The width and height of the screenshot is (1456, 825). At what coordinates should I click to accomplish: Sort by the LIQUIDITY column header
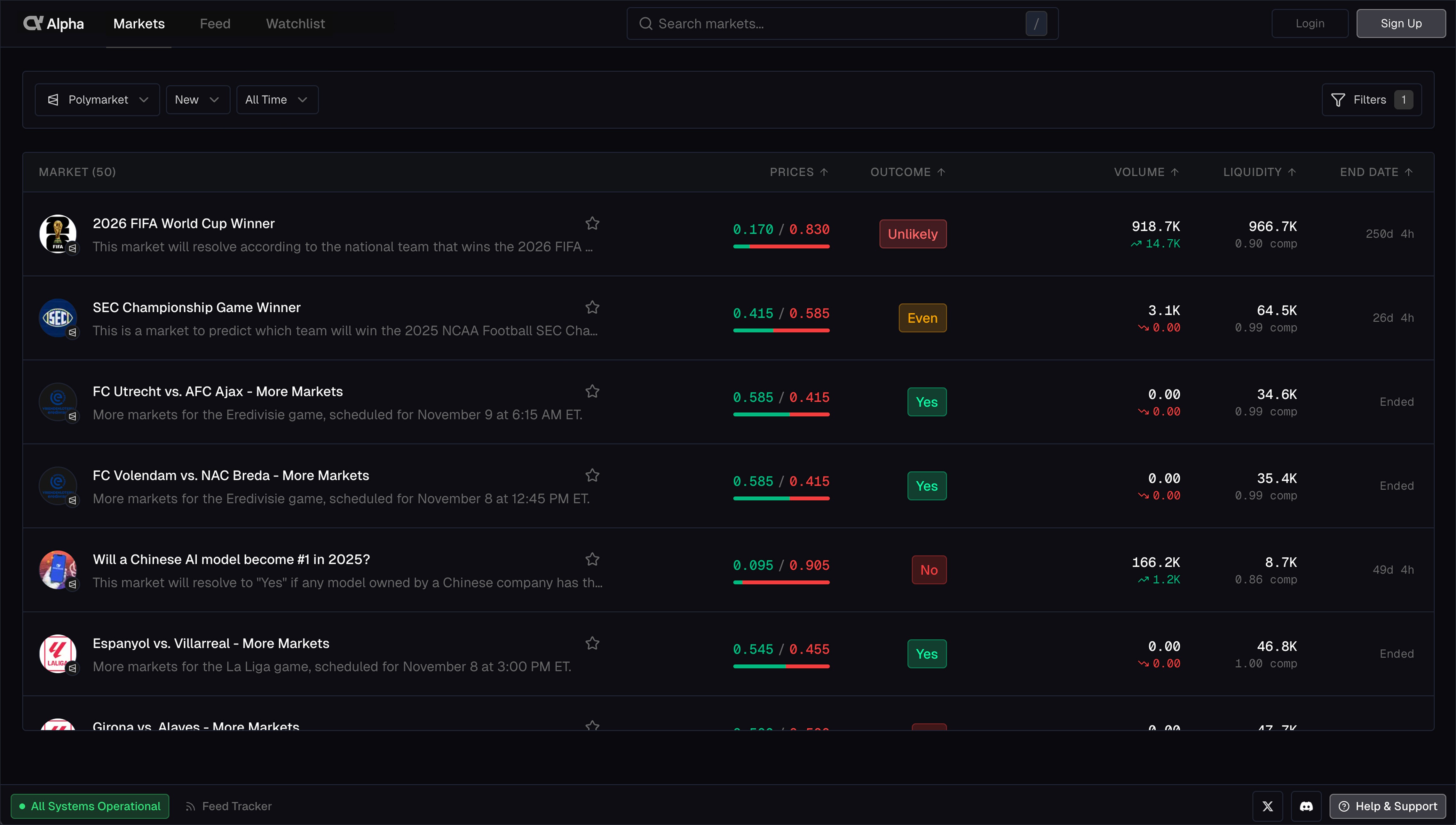click(1260, 172)
